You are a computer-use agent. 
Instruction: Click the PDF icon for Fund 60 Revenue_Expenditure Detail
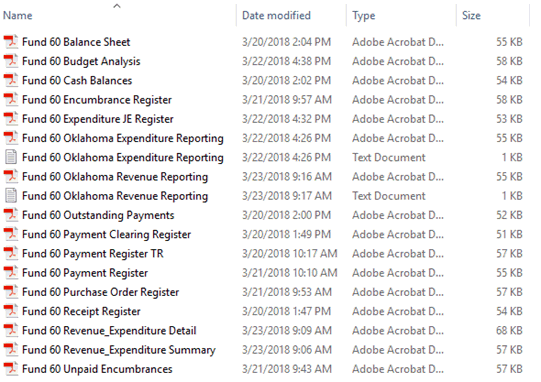coord(11,331)
